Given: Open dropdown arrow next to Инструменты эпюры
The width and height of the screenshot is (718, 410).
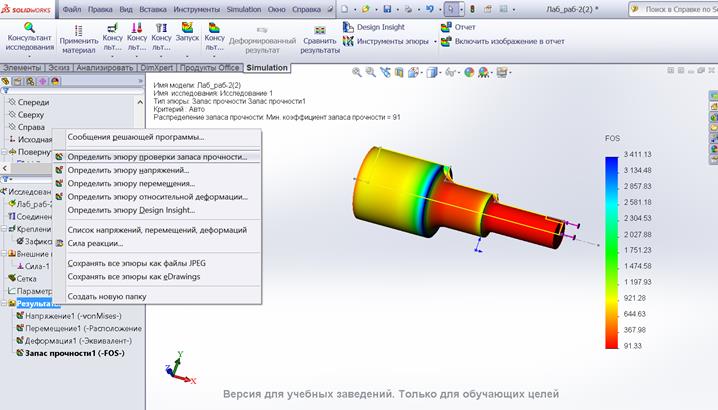Looking at the screenshot, I should tap(435, 42).
